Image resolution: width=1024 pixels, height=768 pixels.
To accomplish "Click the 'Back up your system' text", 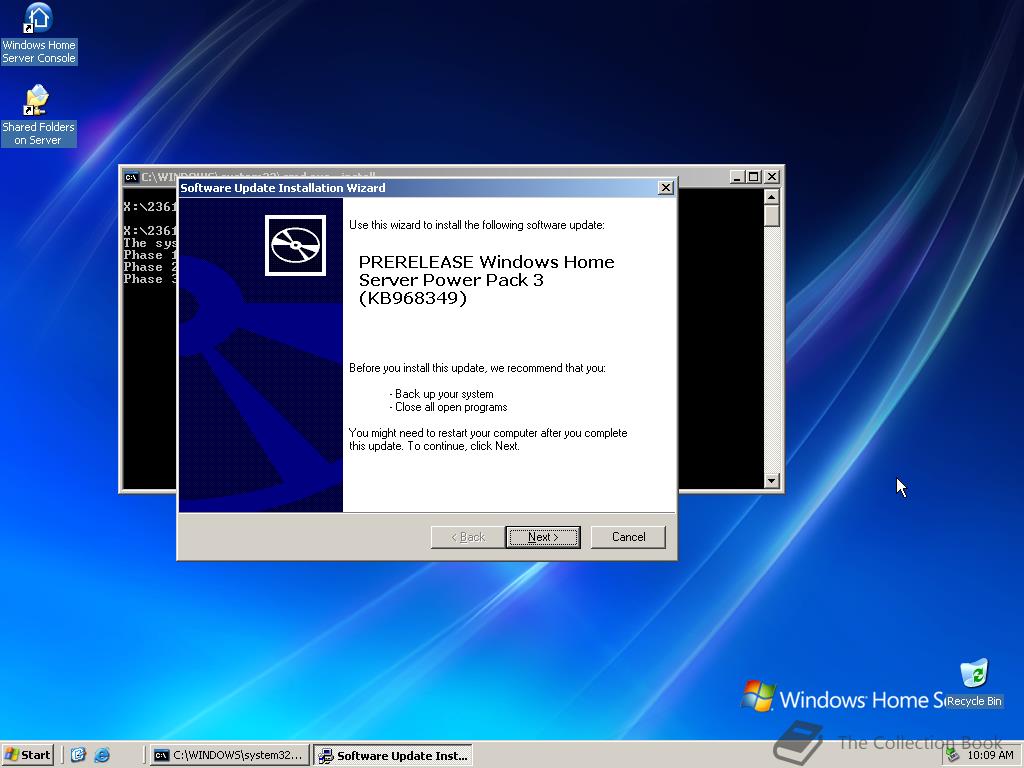I will (x=444, y=394).
